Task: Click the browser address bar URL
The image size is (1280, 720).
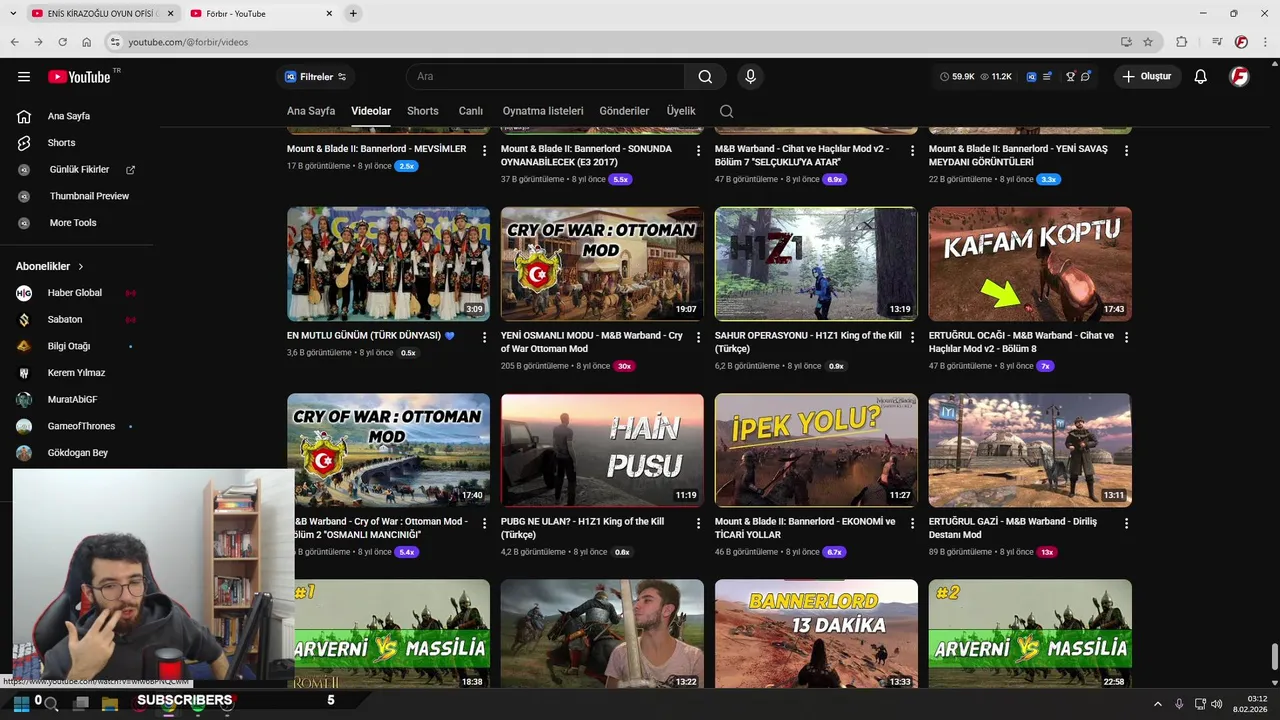Action: point(188,42)
